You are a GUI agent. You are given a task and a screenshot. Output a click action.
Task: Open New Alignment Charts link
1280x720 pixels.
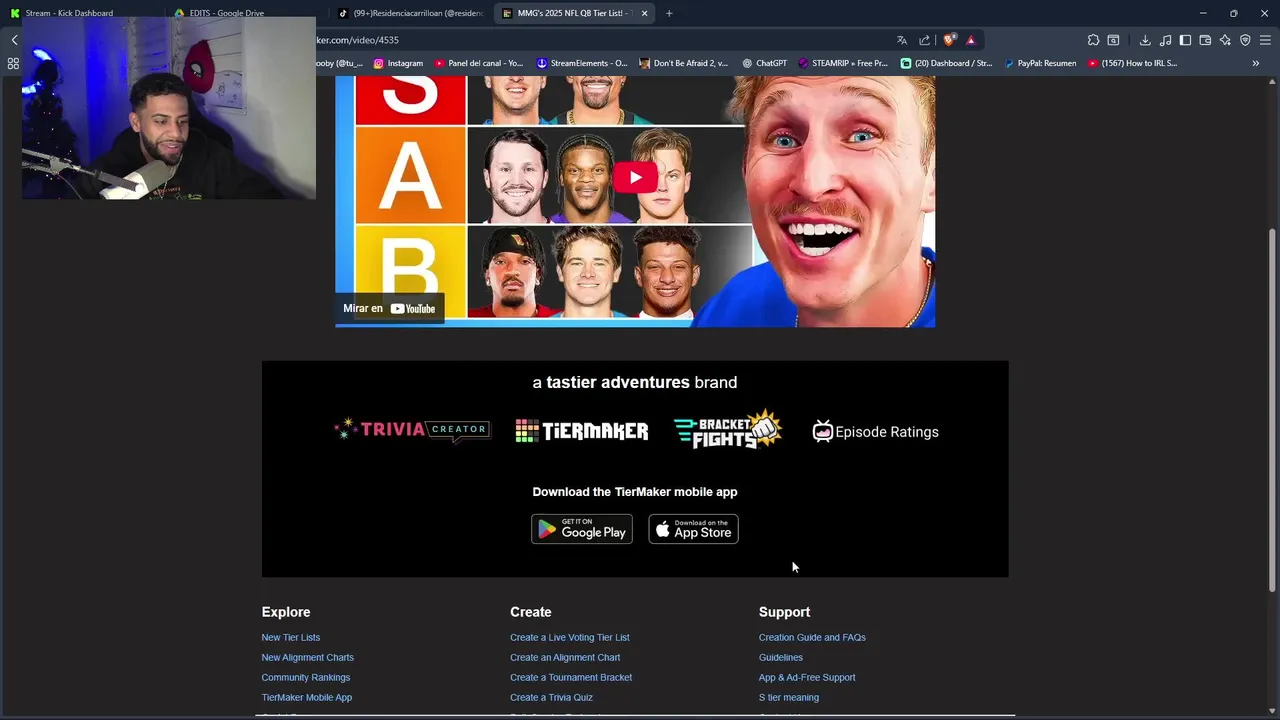[x=308, y=657]
